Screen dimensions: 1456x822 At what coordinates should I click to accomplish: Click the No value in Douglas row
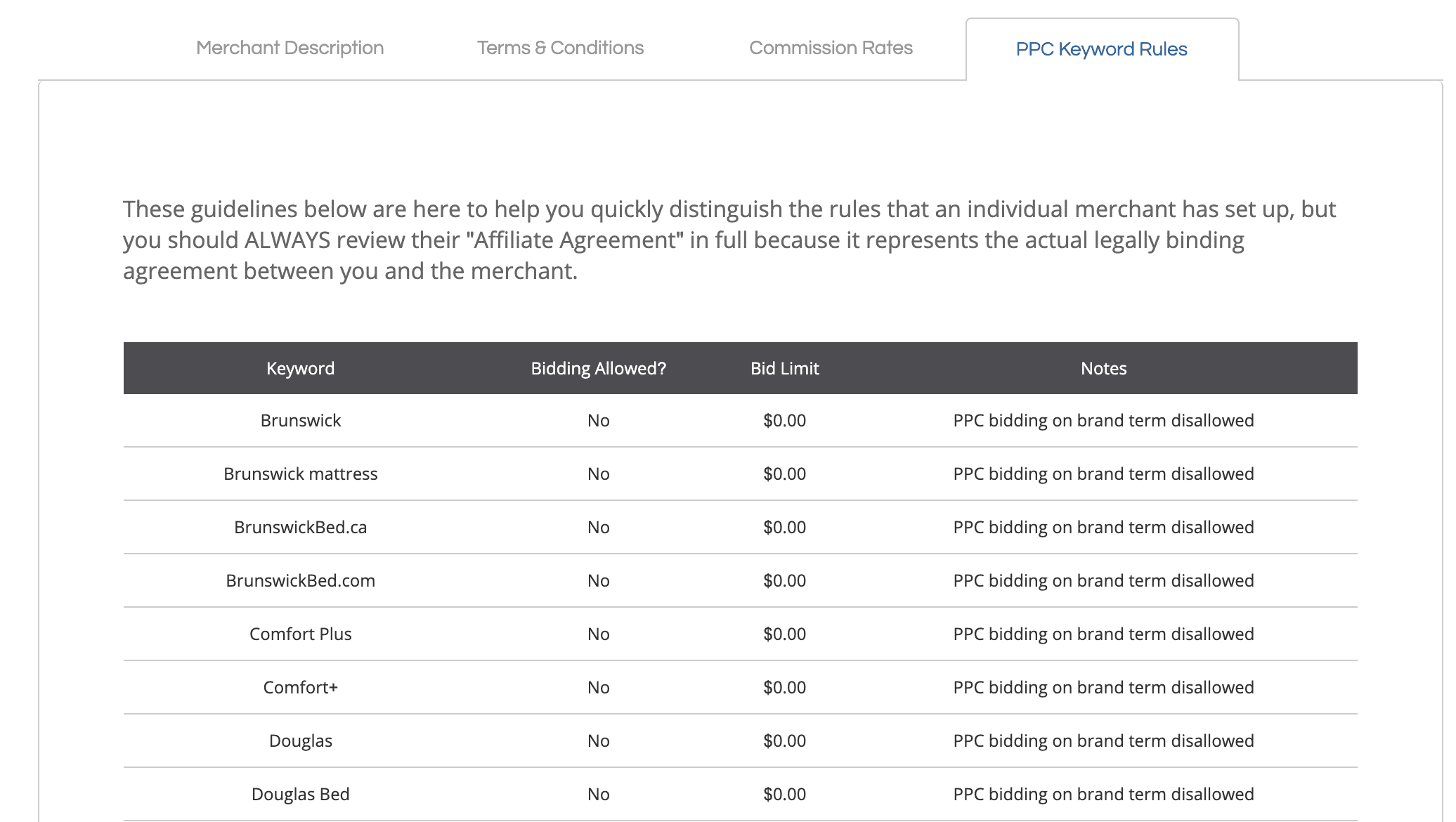tap(598, 741)
